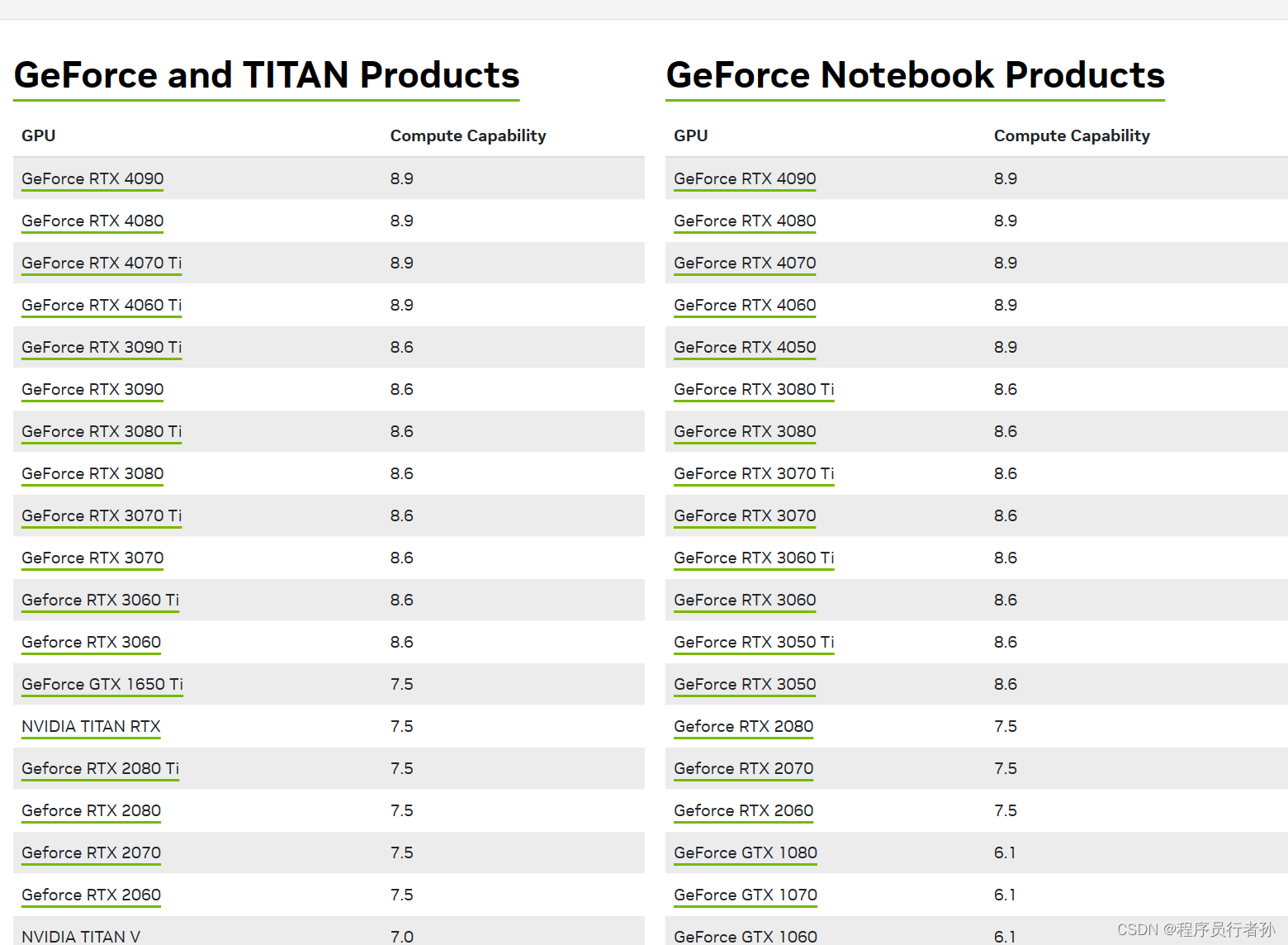Screen dimensions: 1288x945
Task: Click GPU column header in TITAN Products table
Action: click(x=39, y=135)
